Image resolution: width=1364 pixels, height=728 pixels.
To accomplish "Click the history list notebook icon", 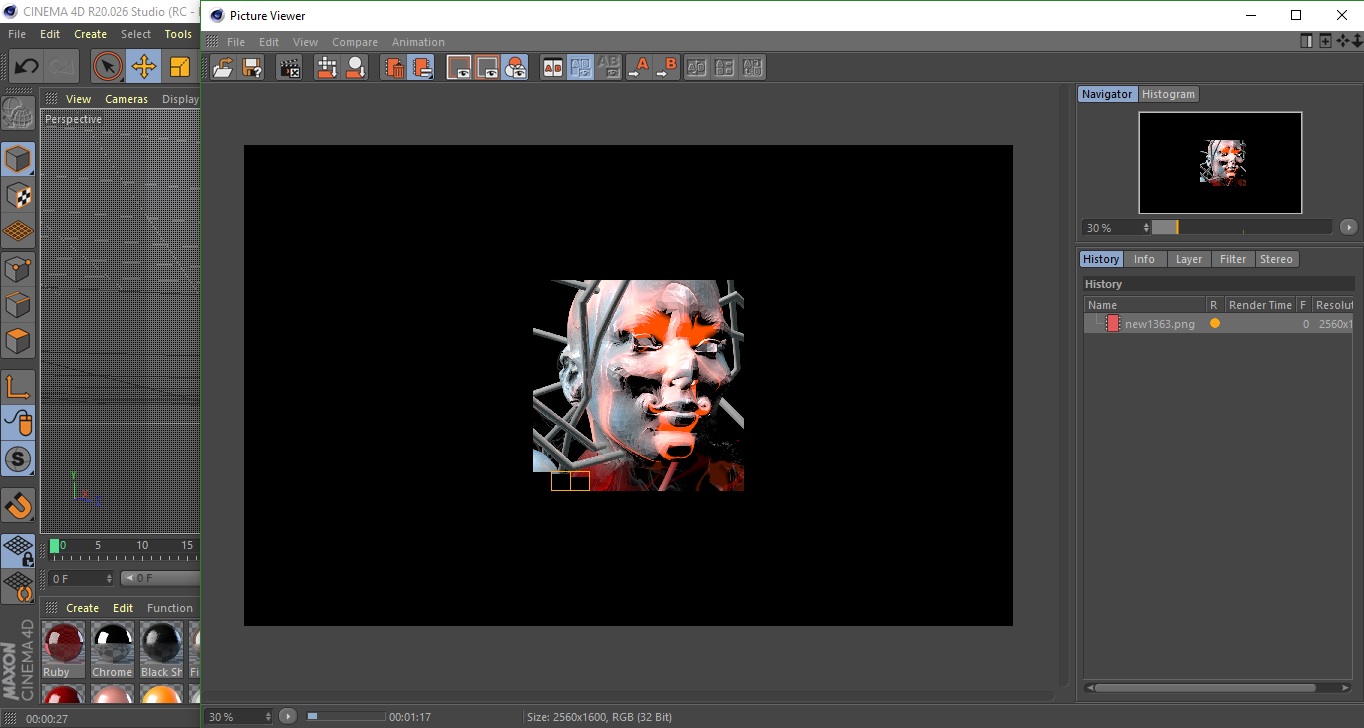I will (421, 67).
